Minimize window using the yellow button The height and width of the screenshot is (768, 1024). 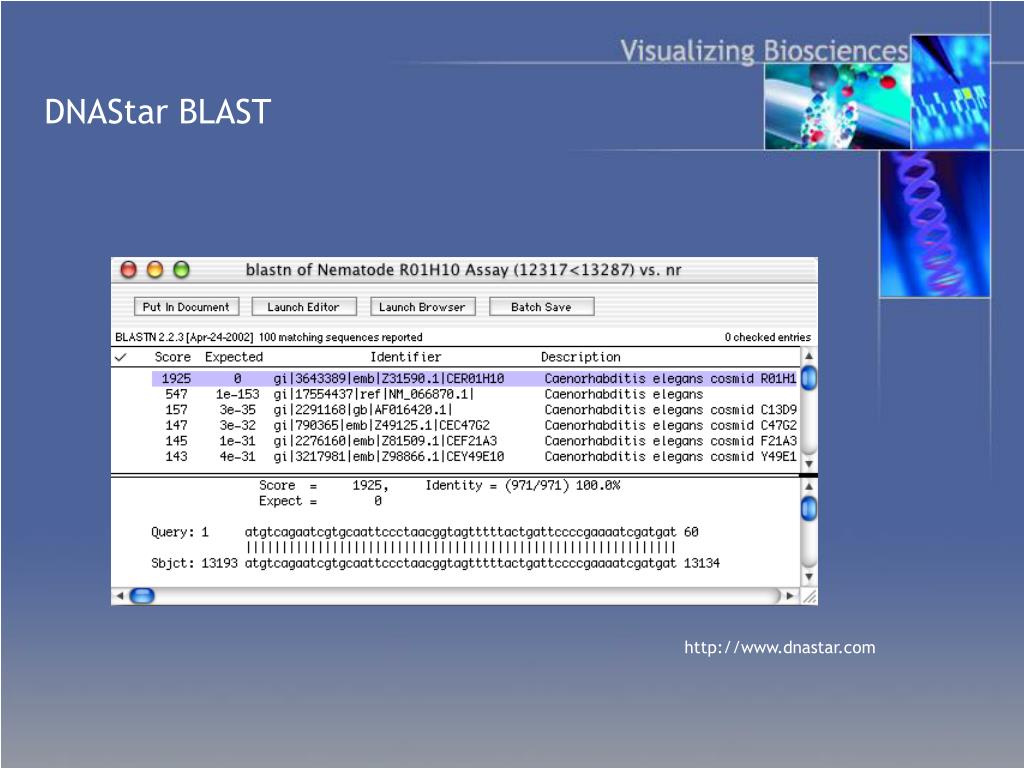coord(155,270)
